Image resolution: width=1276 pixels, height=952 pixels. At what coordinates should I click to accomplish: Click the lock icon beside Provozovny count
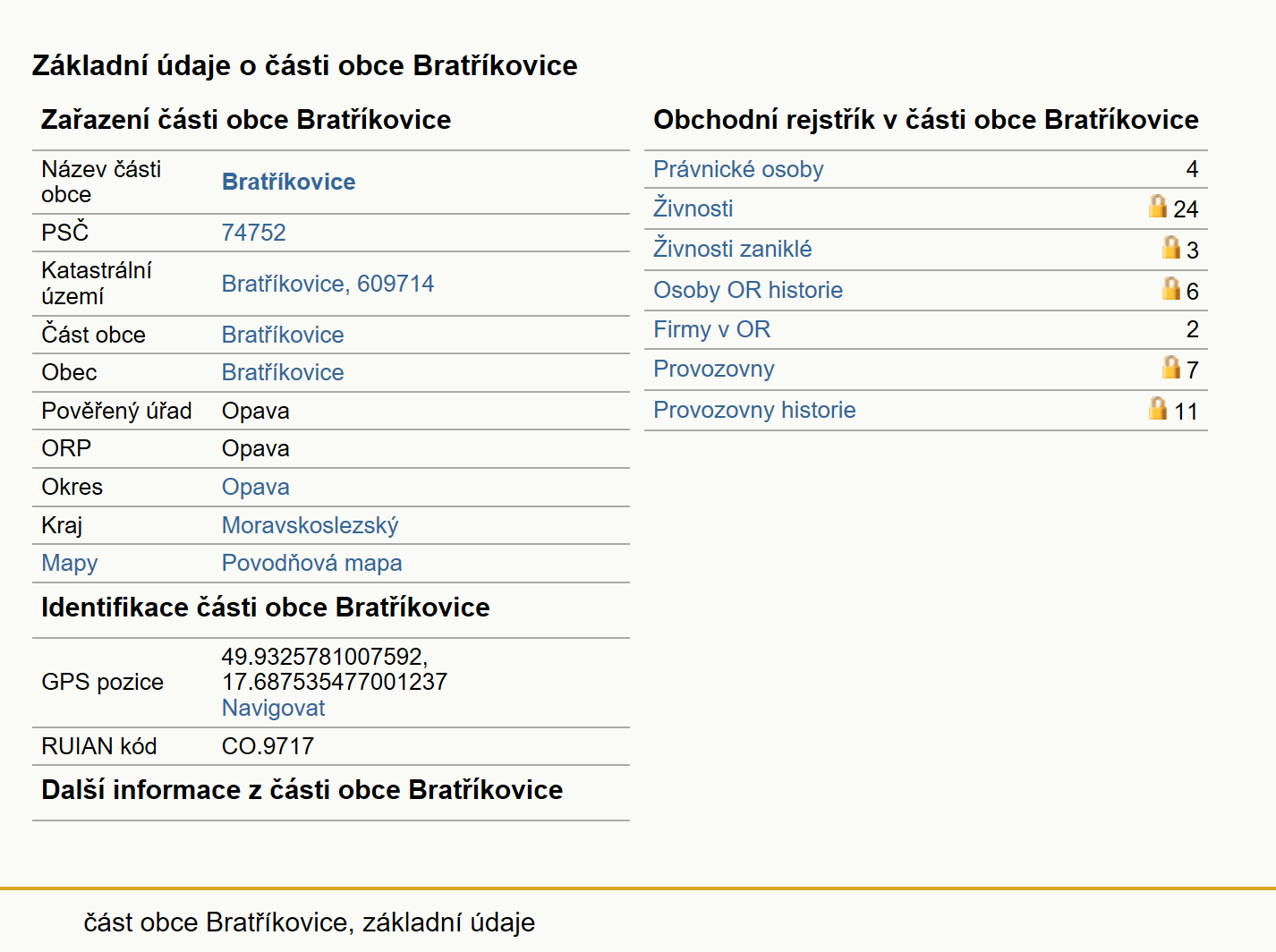(x=1171, y=367)
